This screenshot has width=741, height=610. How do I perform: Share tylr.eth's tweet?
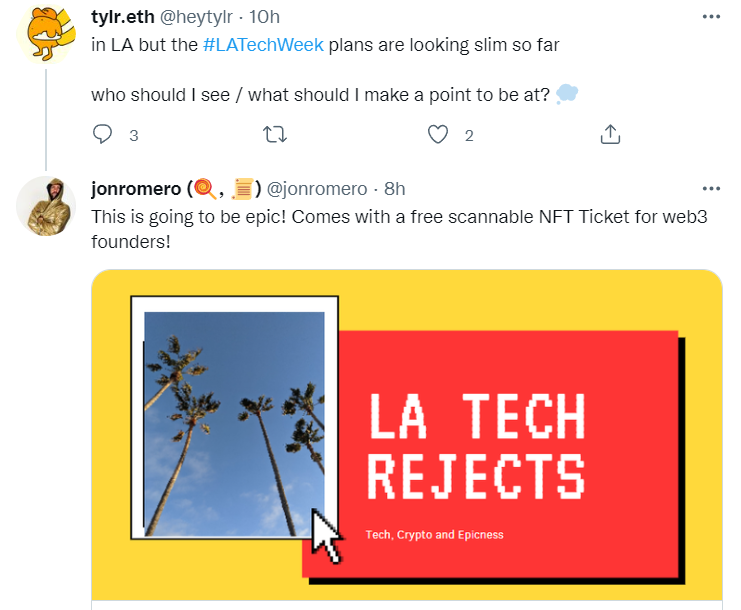[611, 134]
